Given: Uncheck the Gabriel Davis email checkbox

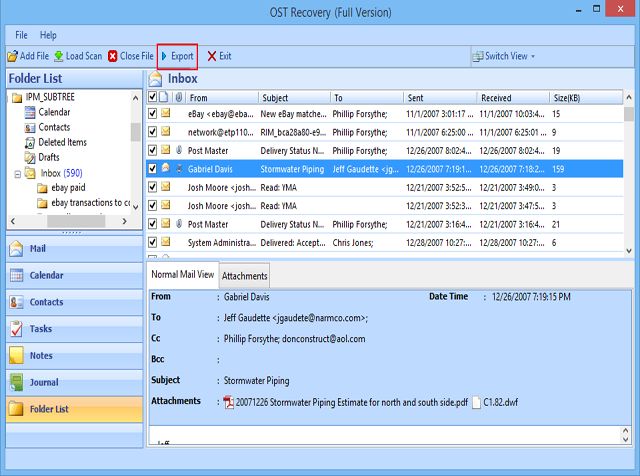Looking at the screenshot, I should tap(152, 168).
